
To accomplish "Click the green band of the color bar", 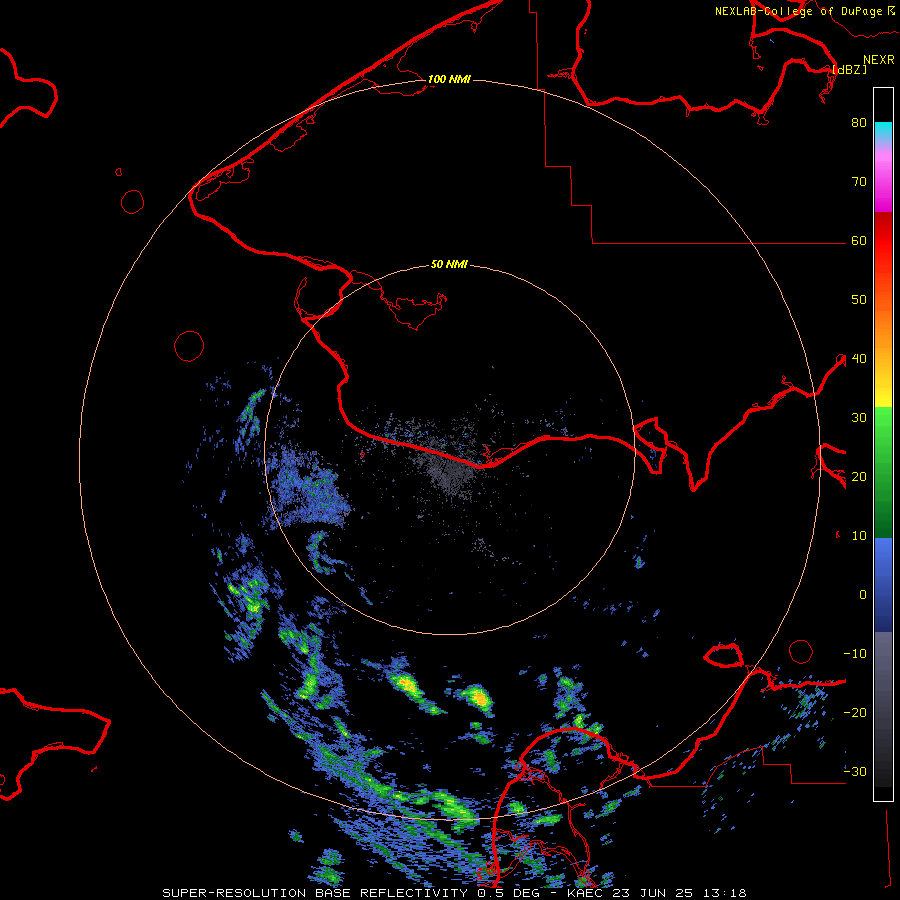I will tap(883, 472).
